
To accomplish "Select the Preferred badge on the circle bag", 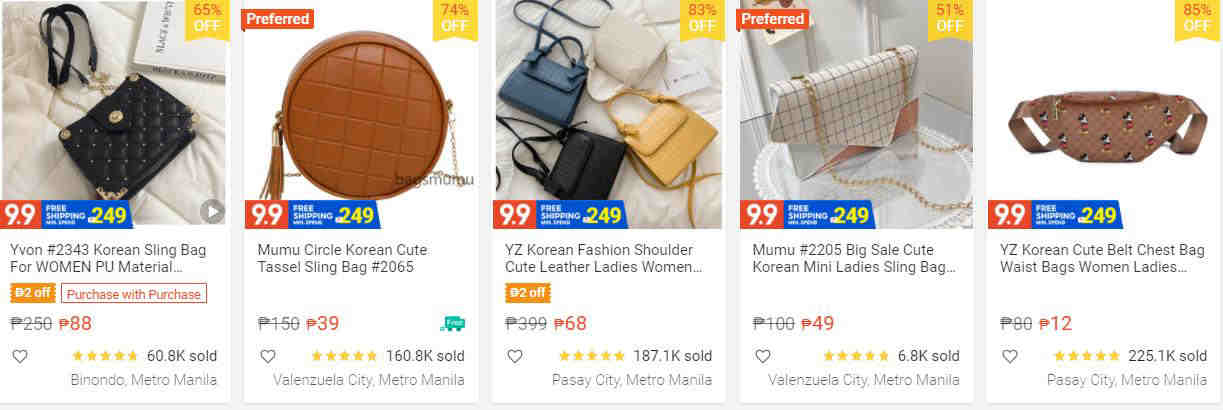I will [x=278, y=19].
